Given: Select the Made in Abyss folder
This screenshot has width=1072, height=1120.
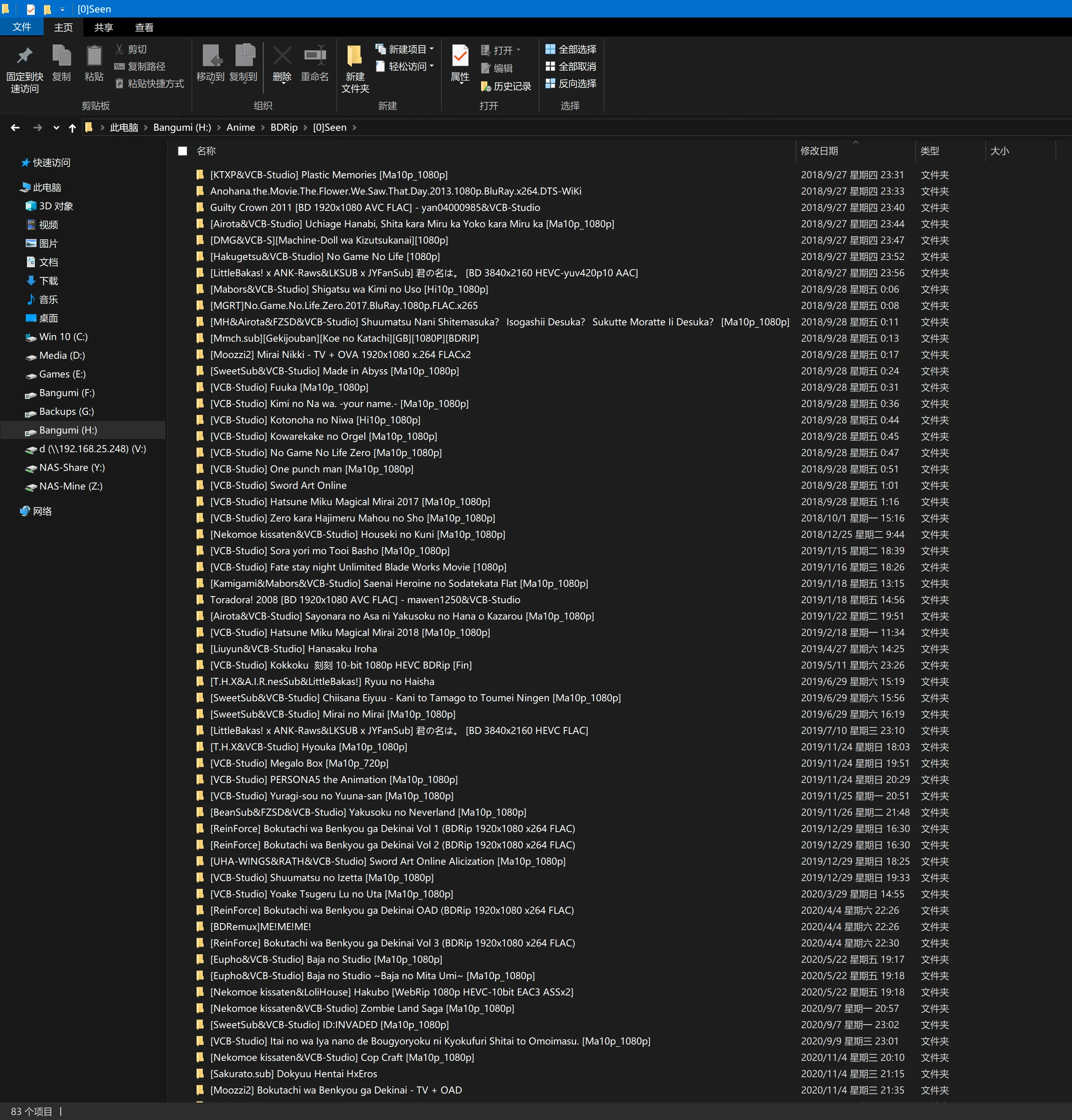Looking at the screenshot, I should [334, 371].
